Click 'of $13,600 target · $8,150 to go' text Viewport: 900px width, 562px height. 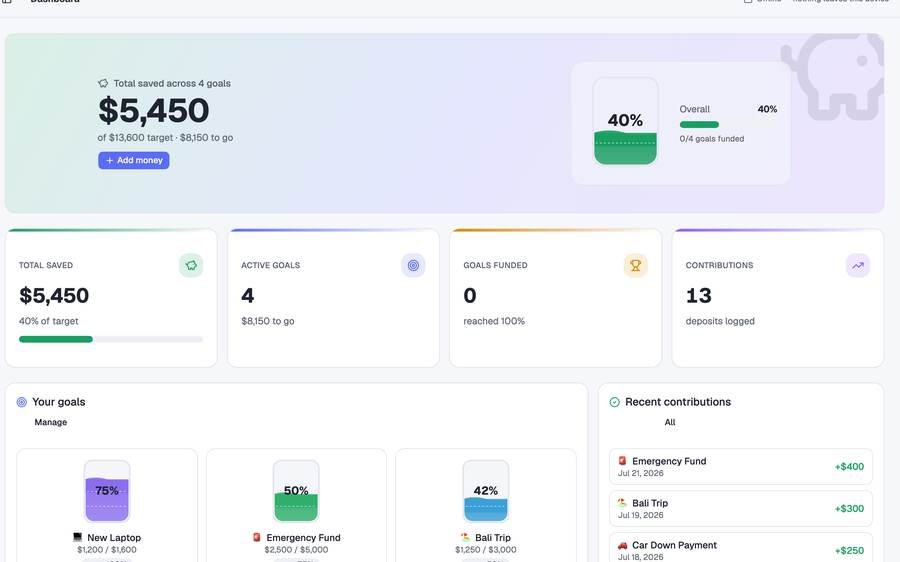165,138
